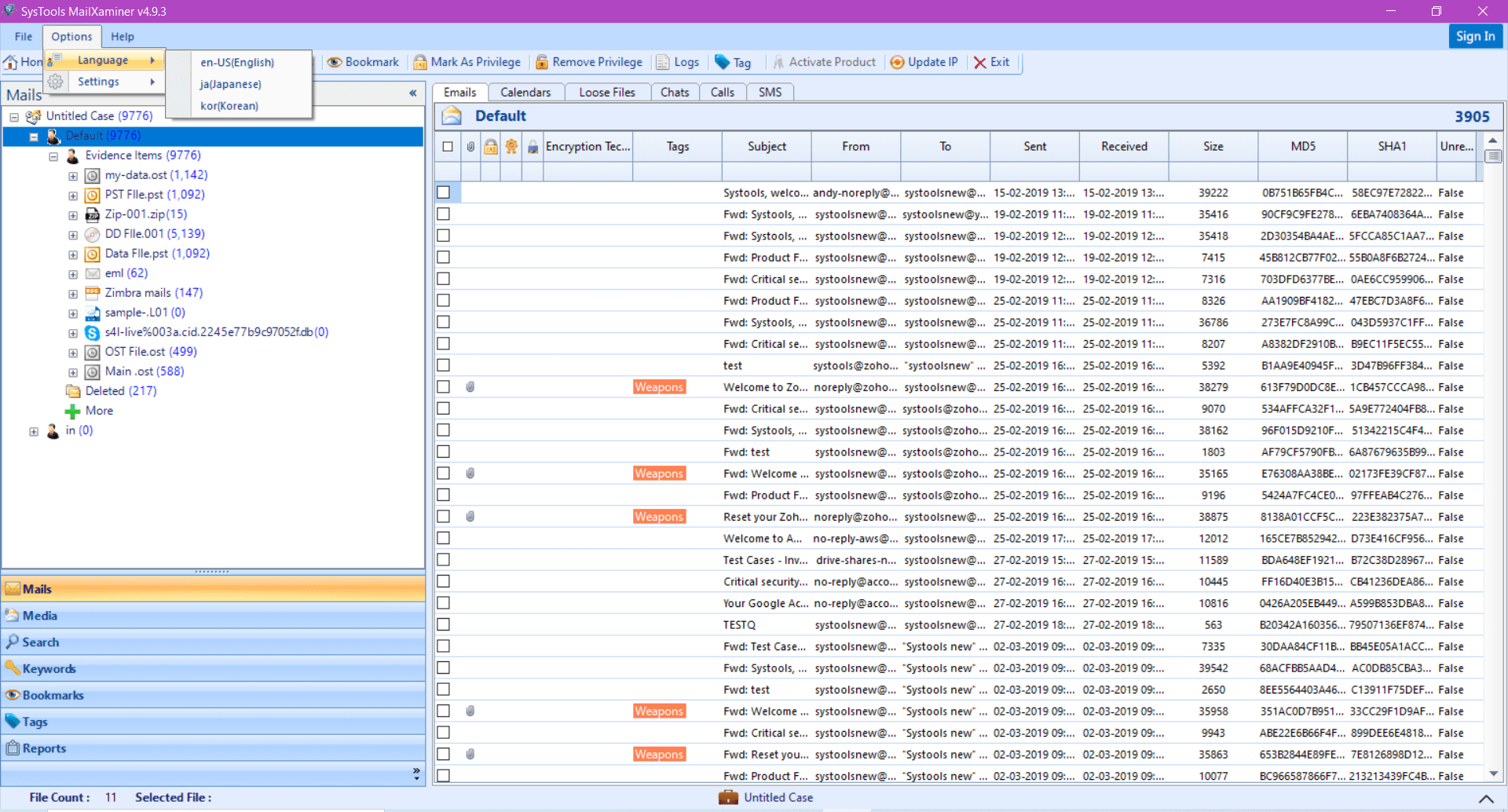Click the privilege lock column header icon

(491, 146)
